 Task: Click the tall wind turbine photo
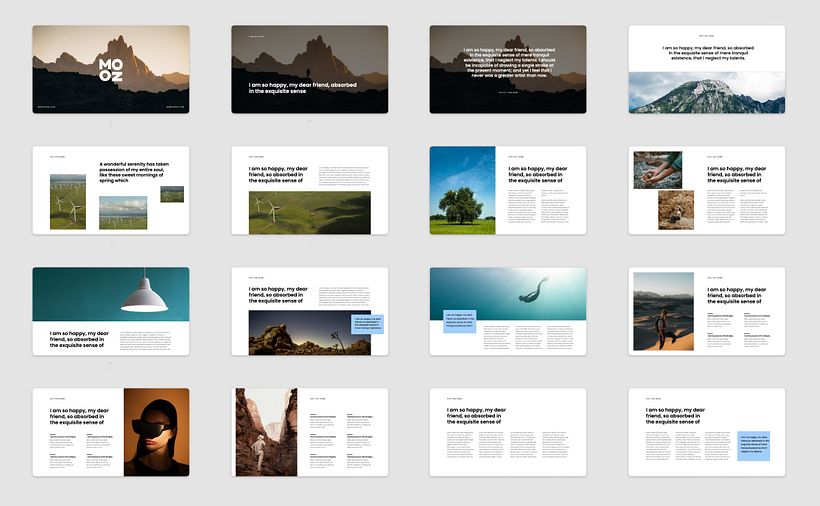(67, 202)
